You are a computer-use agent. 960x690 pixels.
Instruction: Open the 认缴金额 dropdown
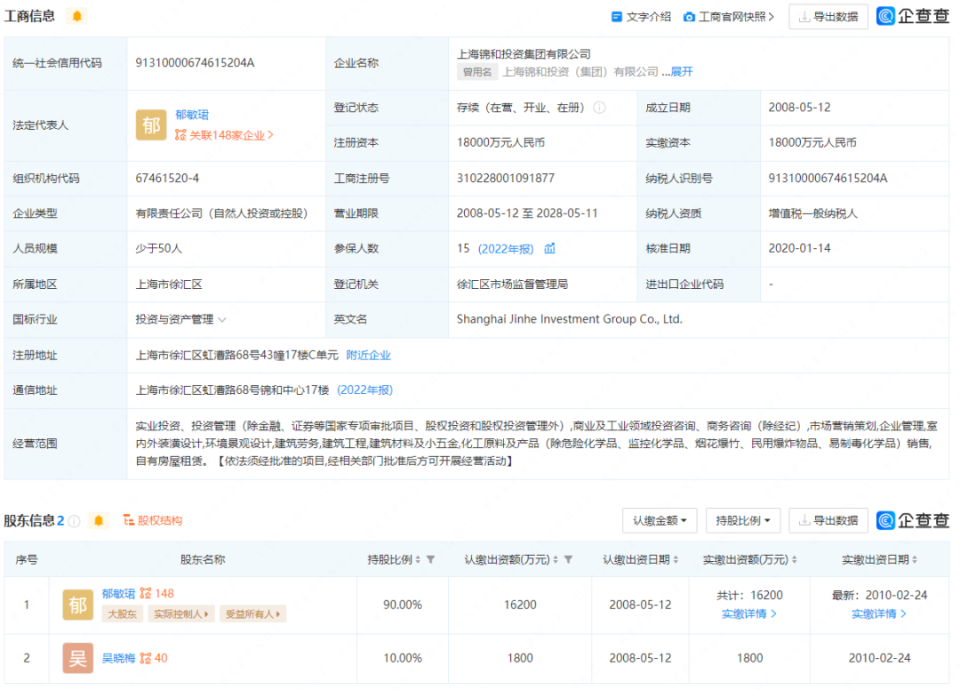(x=659, y=520)
